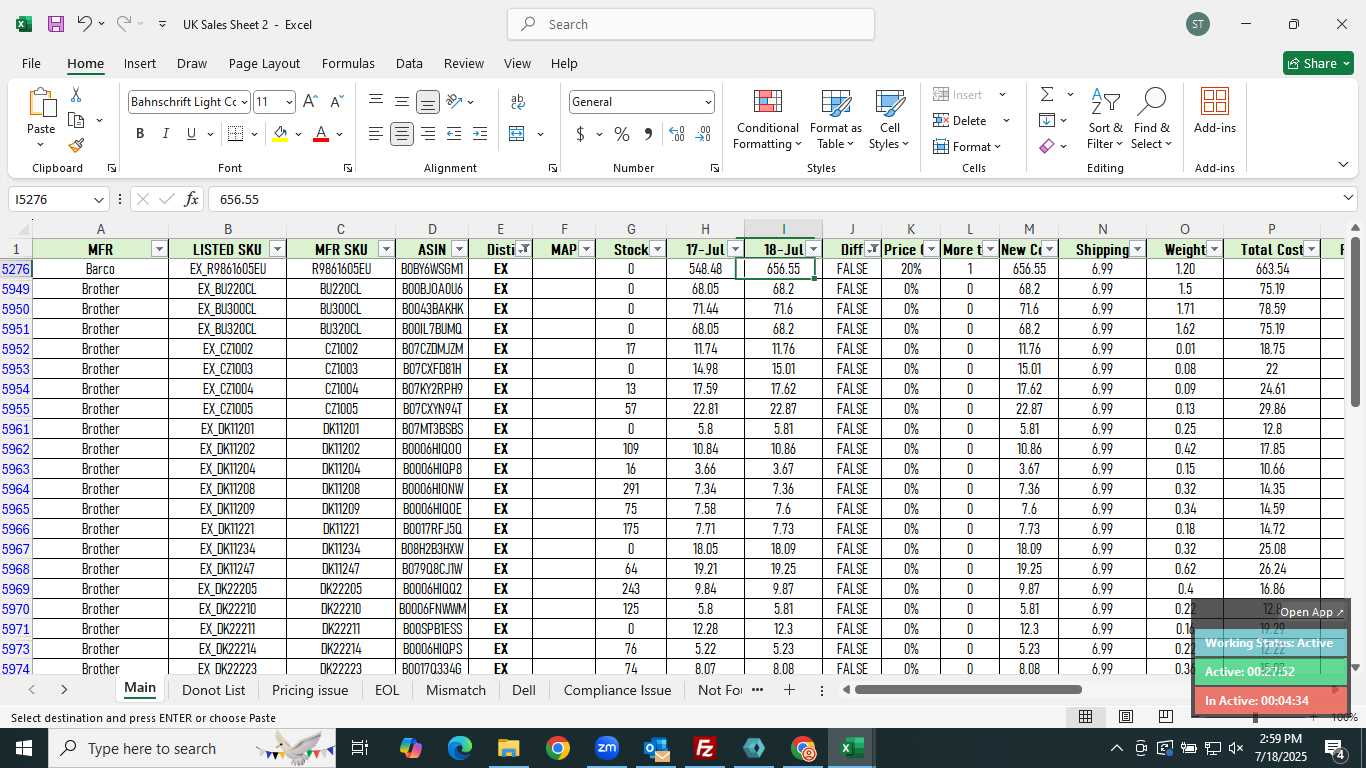
Task: Open the Data ribbon tab
Action: click(x=409, y=63)
